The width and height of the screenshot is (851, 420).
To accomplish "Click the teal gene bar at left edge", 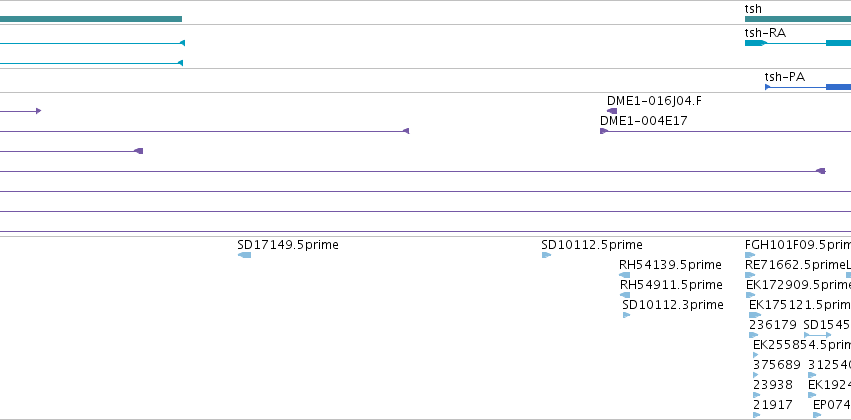I will coord(91,19).
